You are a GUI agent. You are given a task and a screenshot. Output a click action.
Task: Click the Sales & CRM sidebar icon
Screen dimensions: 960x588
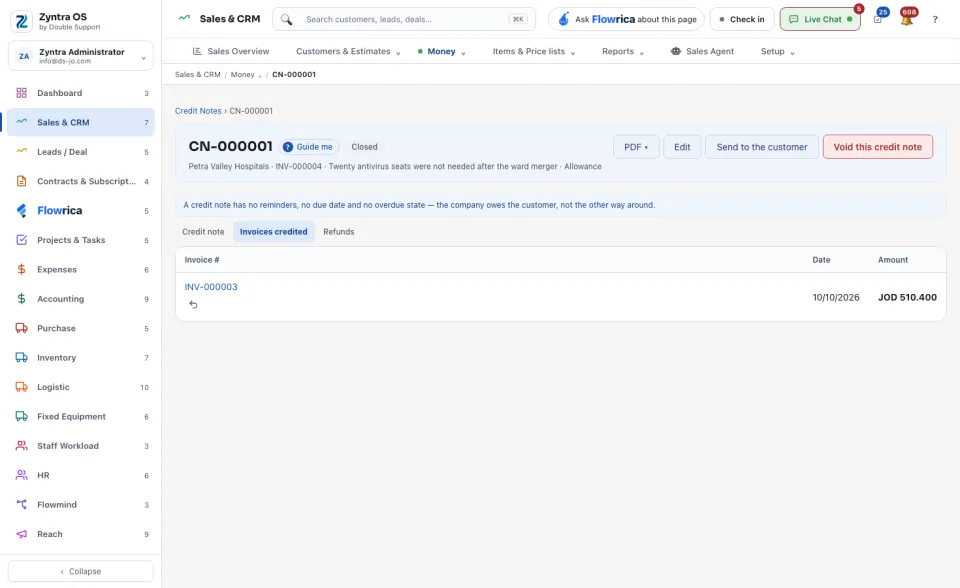pos(21,122)
